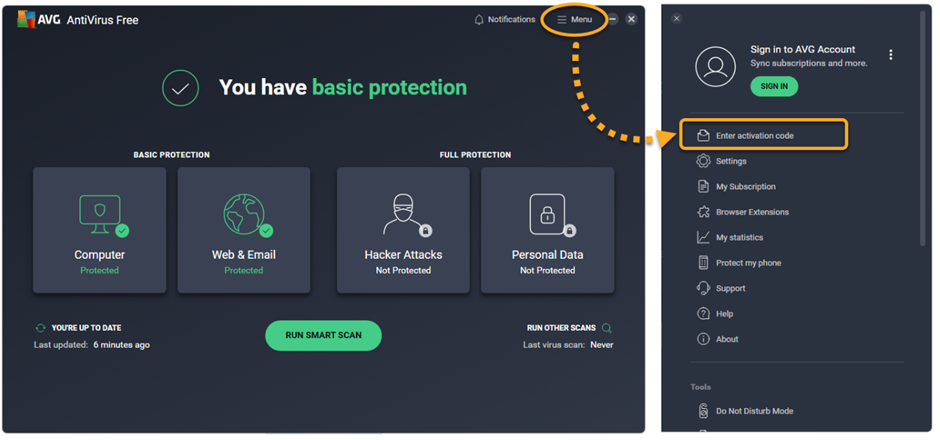Open Support headset entry
940x440 pixels.
click(x=730, y=289)
